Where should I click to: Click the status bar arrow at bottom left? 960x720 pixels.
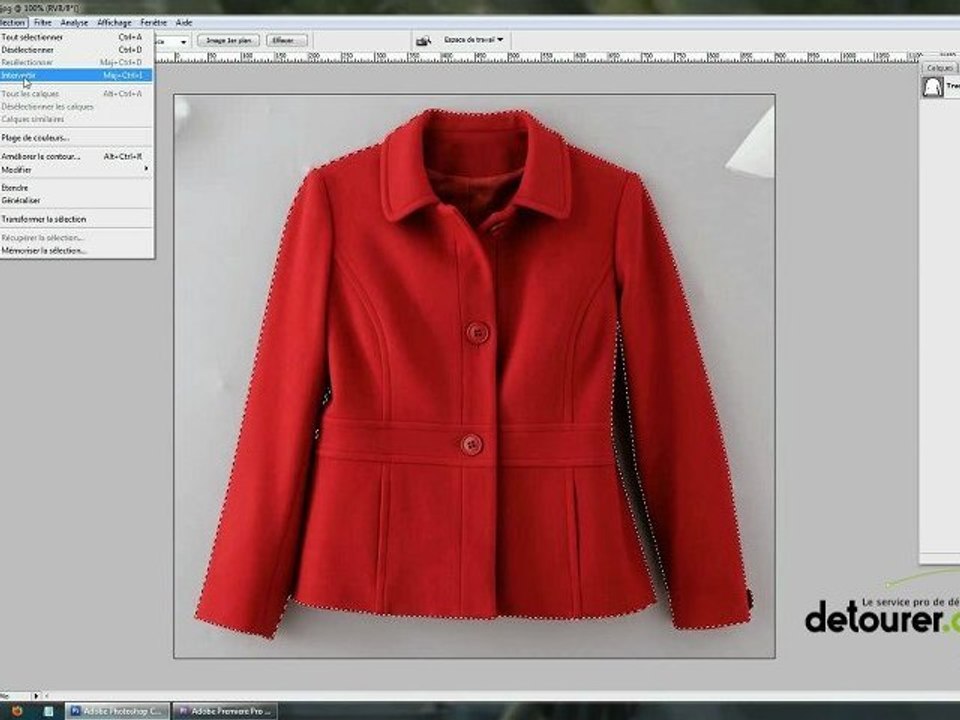point(36,696)
